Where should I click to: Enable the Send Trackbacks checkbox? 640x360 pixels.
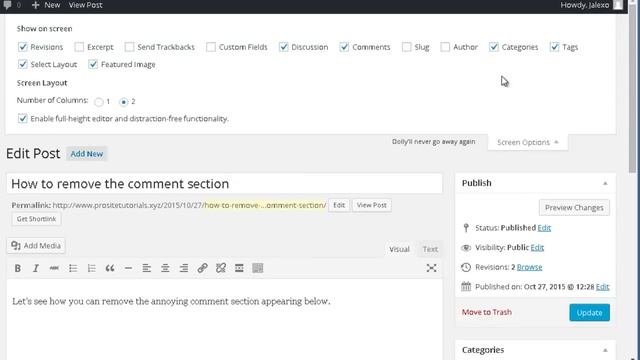point(129,47)
